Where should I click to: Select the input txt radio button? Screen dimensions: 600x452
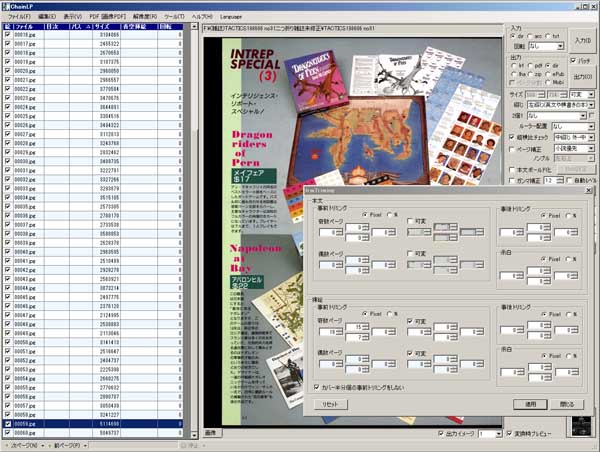[x=548, y=36]
